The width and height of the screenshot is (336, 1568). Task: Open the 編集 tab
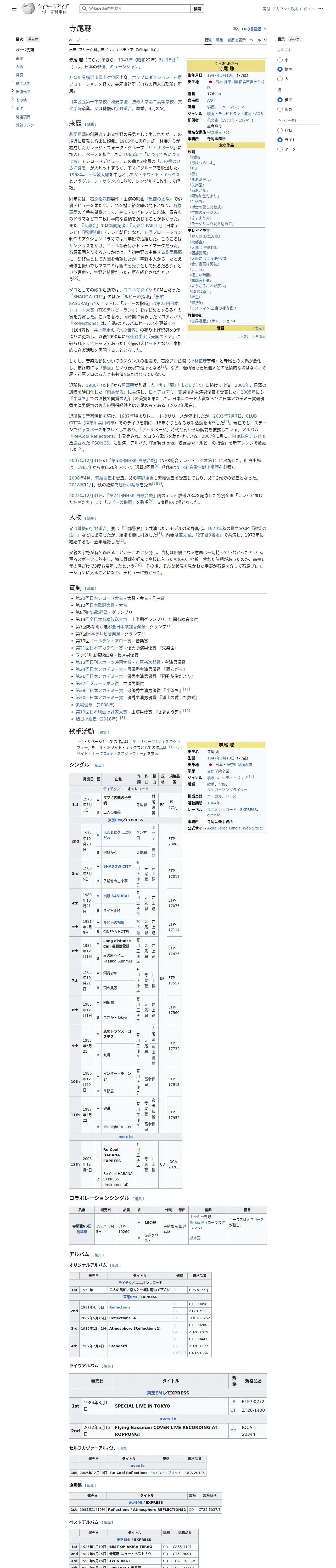220,40
